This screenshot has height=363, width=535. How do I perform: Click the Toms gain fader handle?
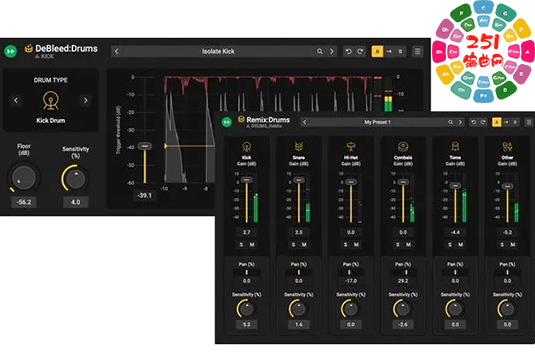(455, 186)
